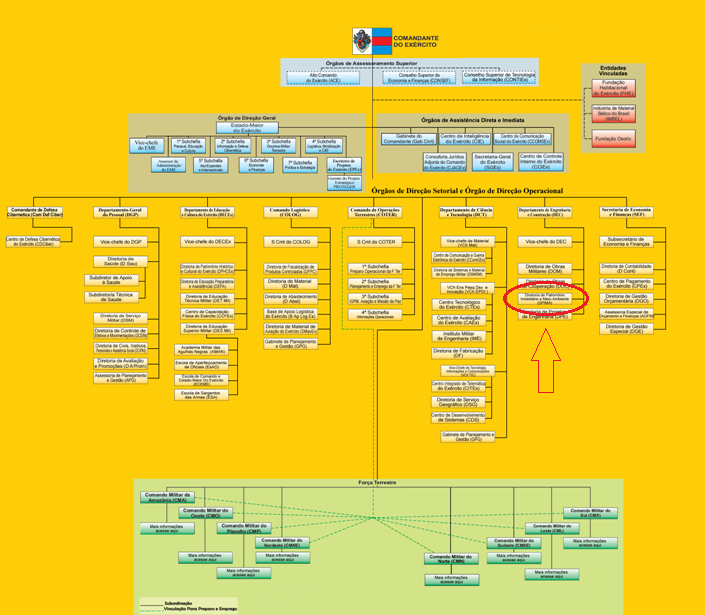
Task: Open Diretoria de Material (D Mat) box
Action: point(290,284)
